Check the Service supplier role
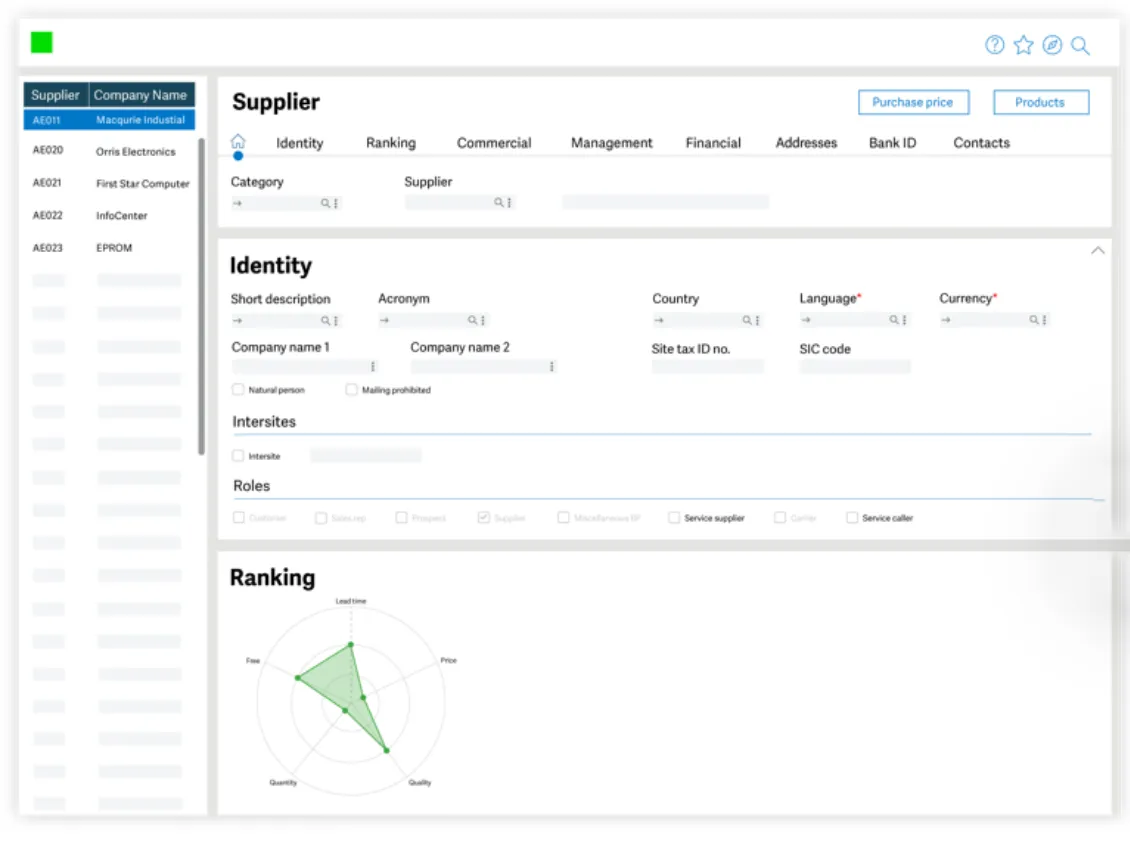1130x841 pixels. pos(674,517)
